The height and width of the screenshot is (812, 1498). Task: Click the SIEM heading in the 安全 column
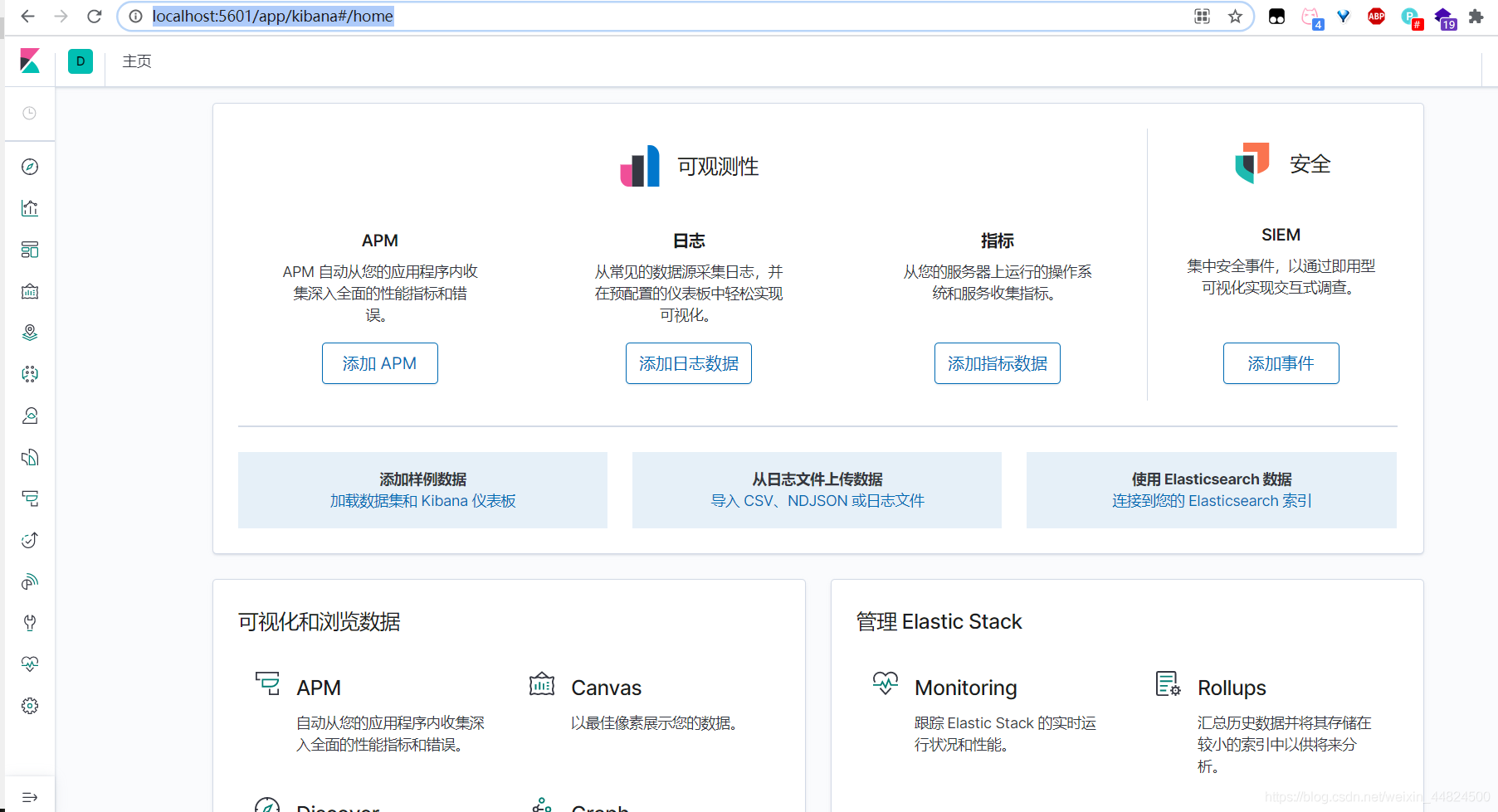click(1281, 235)
